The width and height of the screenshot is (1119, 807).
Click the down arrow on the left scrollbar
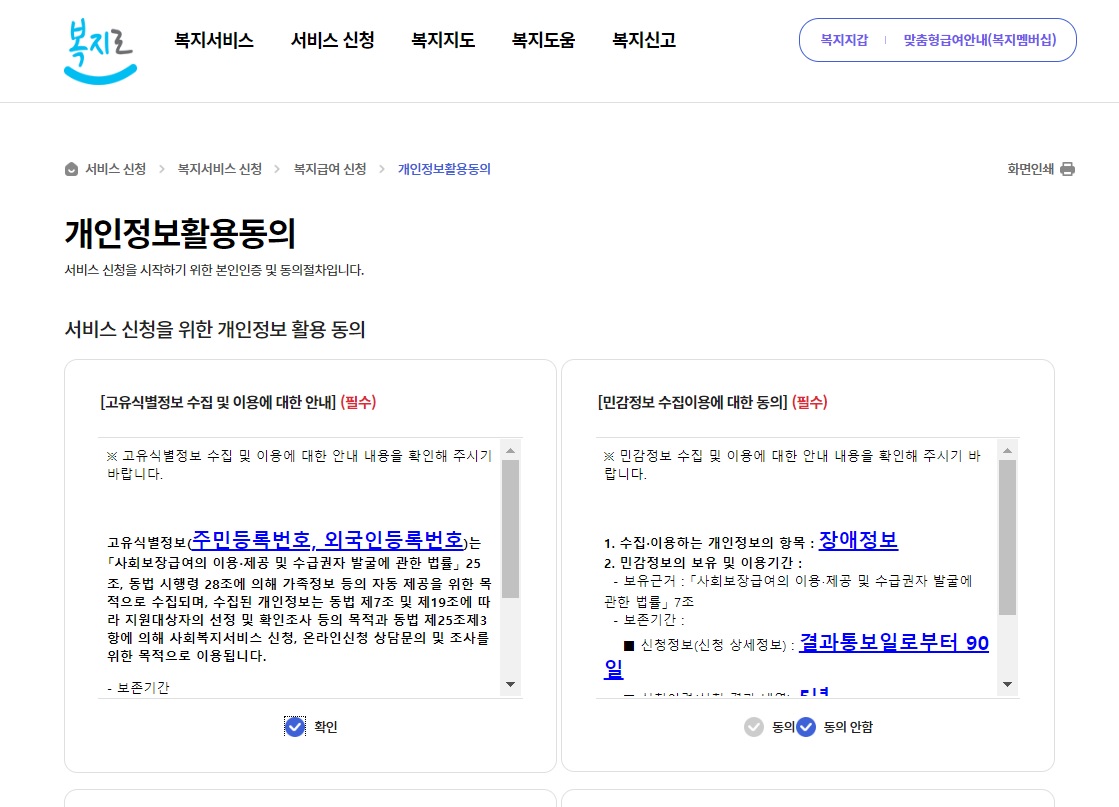click(x=512, y=685)
